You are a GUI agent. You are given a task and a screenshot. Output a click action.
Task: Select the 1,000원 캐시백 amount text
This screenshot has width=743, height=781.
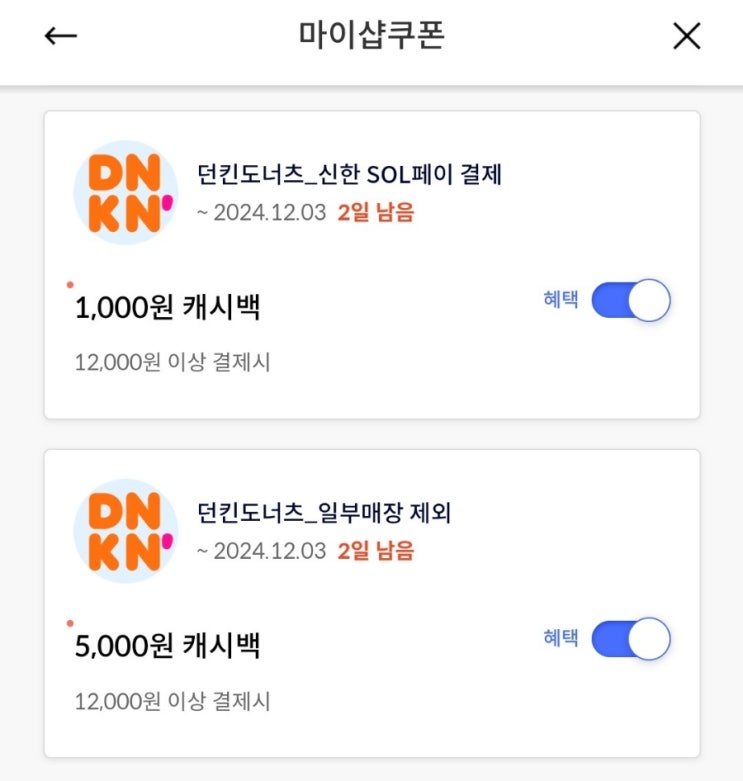pyautogui.click(x=167, y=307)
